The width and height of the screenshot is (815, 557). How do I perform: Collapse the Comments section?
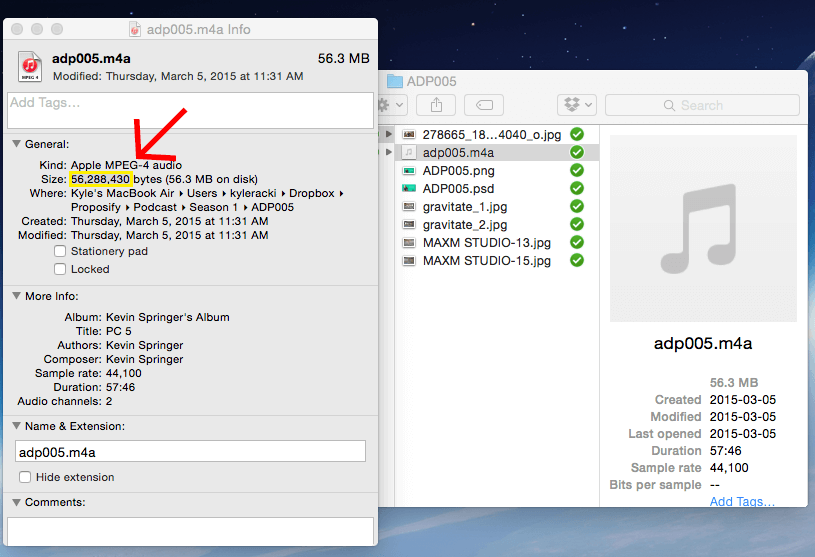[17, 502]
